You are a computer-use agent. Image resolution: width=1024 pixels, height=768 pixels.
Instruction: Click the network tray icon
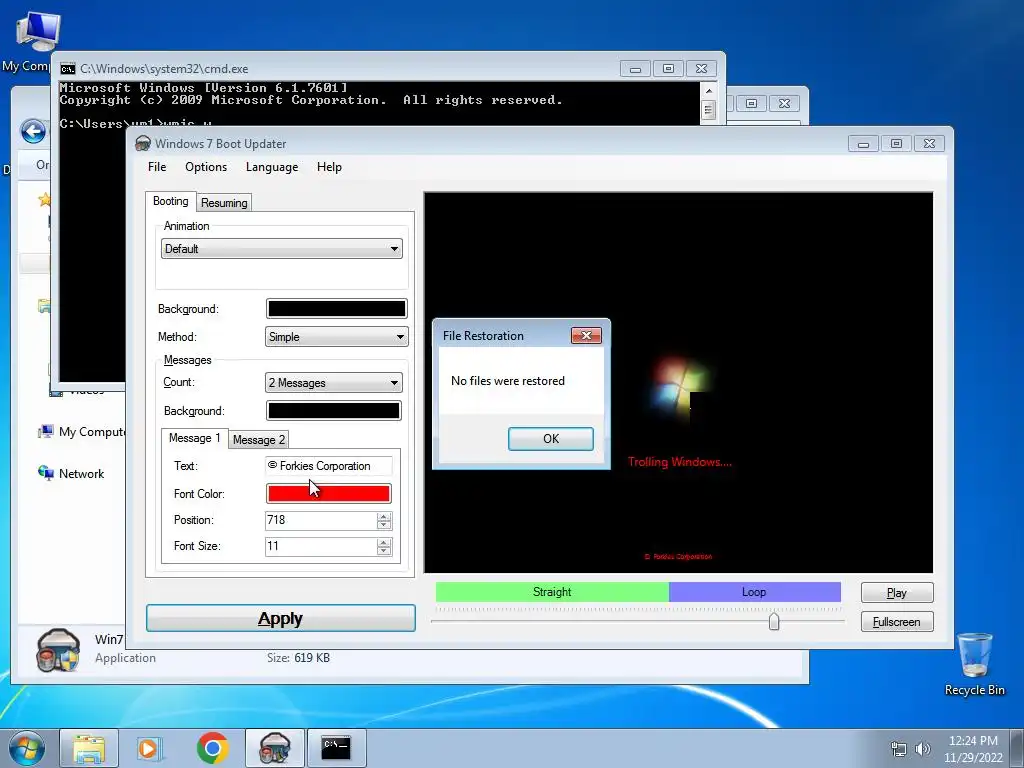899,749
